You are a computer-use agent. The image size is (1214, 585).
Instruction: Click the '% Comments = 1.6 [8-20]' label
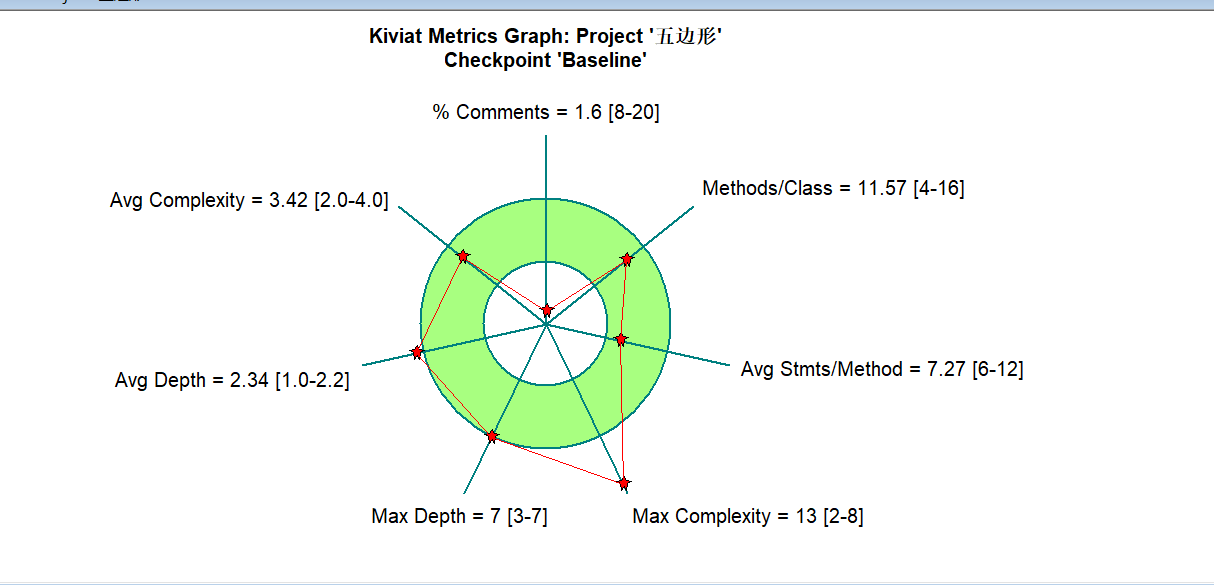pos(546,112)
